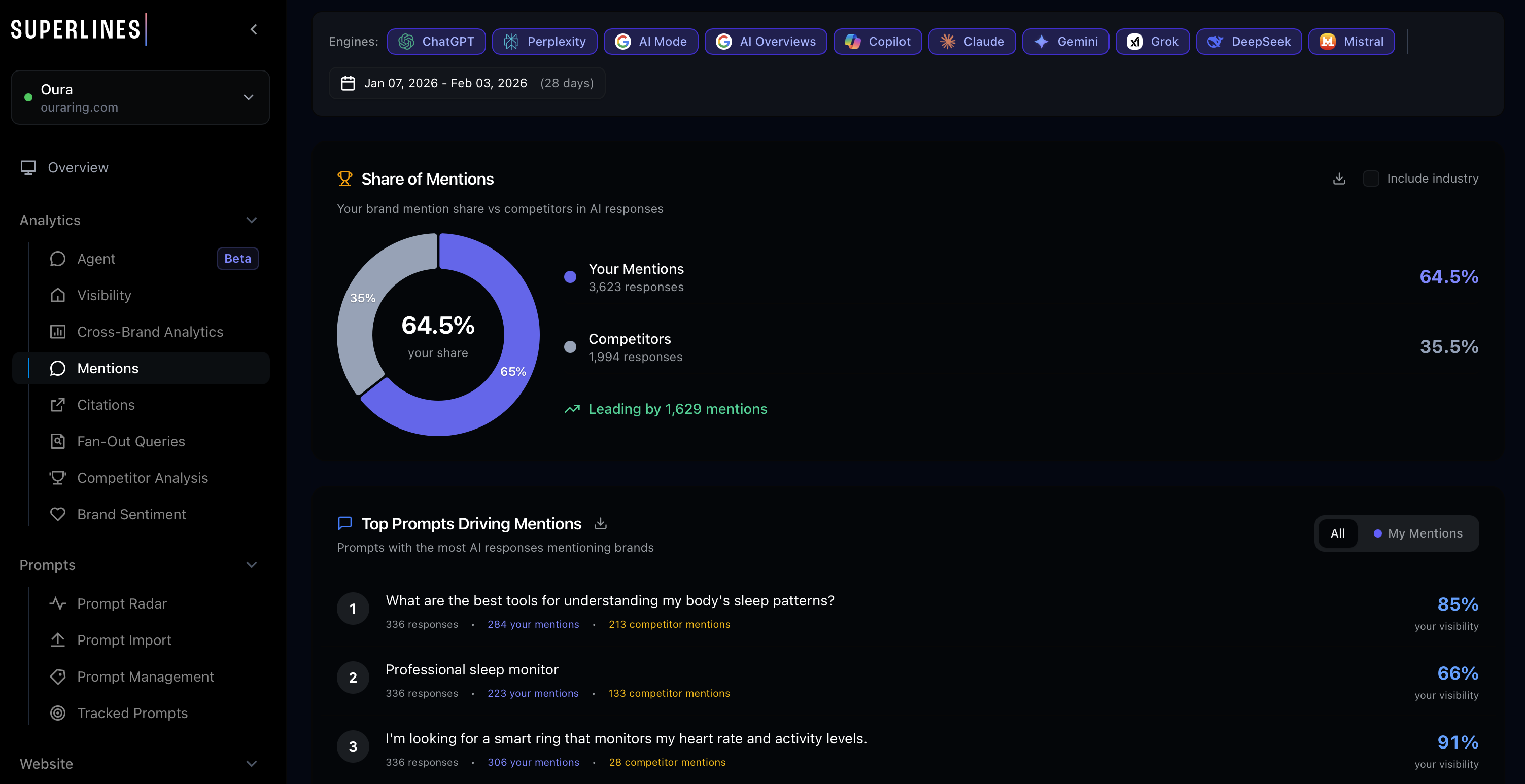
Task: Open the Mentions page
Action: (x=109, y=368)
